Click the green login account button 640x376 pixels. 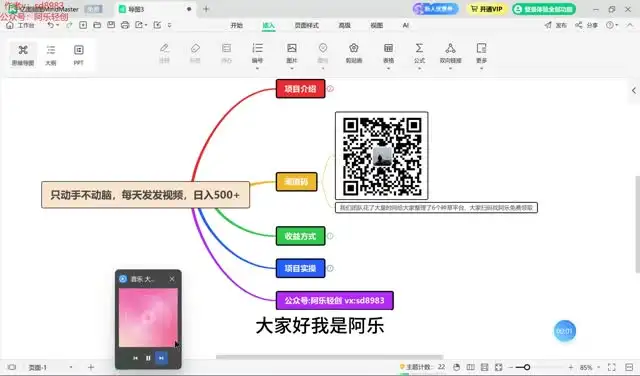(x=544, y=9)
